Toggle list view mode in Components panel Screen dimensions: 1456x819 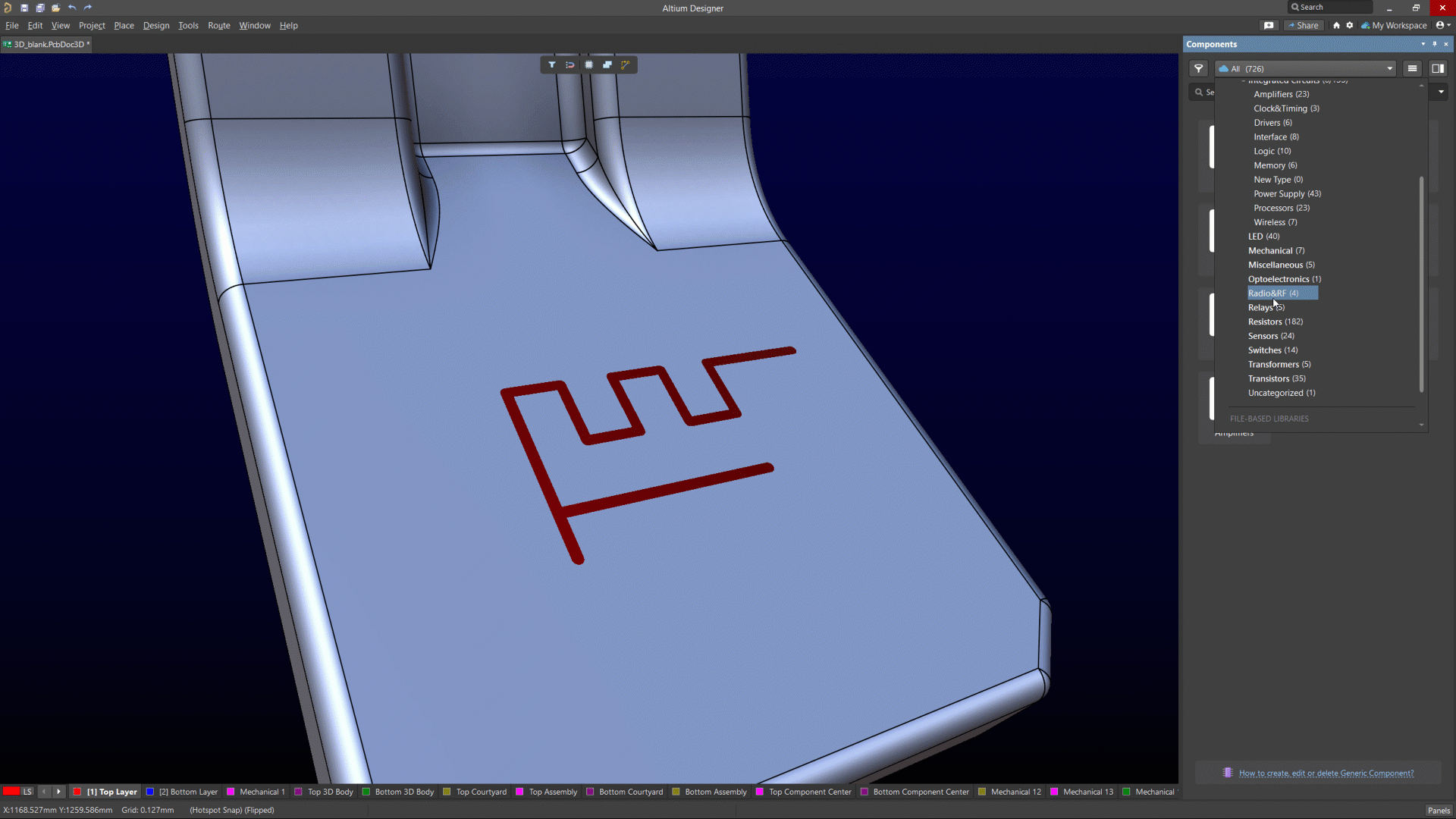coord(1413,68)
